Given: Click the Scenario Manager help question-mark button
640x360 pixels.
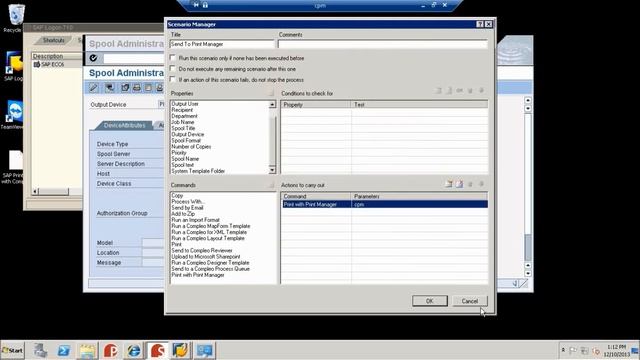Looking at the screenshot, I should pyautogui.click(x=480, y=24).
